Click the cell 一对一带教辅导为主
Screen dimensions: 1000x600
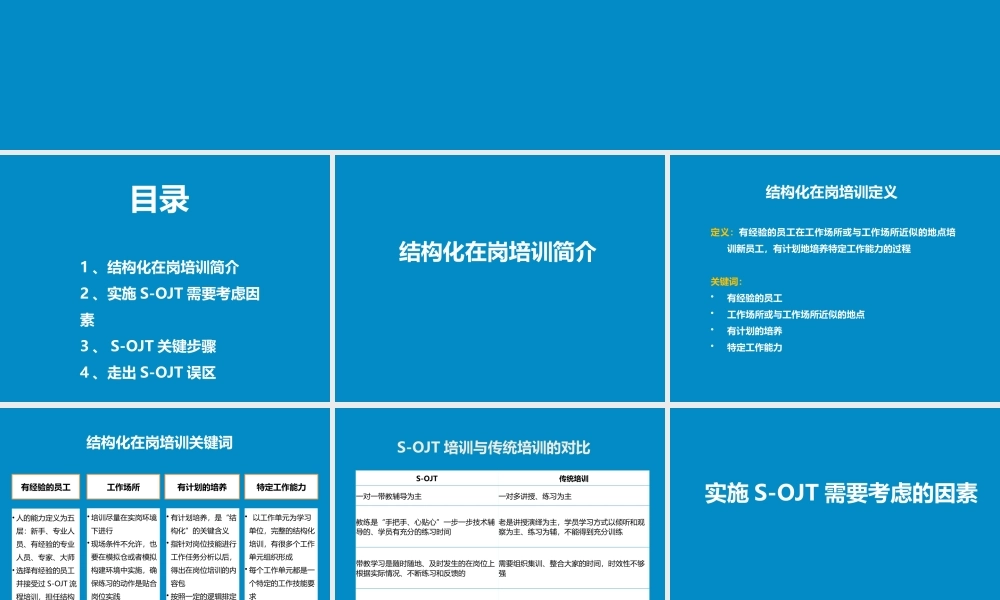(x=427, y=496)
